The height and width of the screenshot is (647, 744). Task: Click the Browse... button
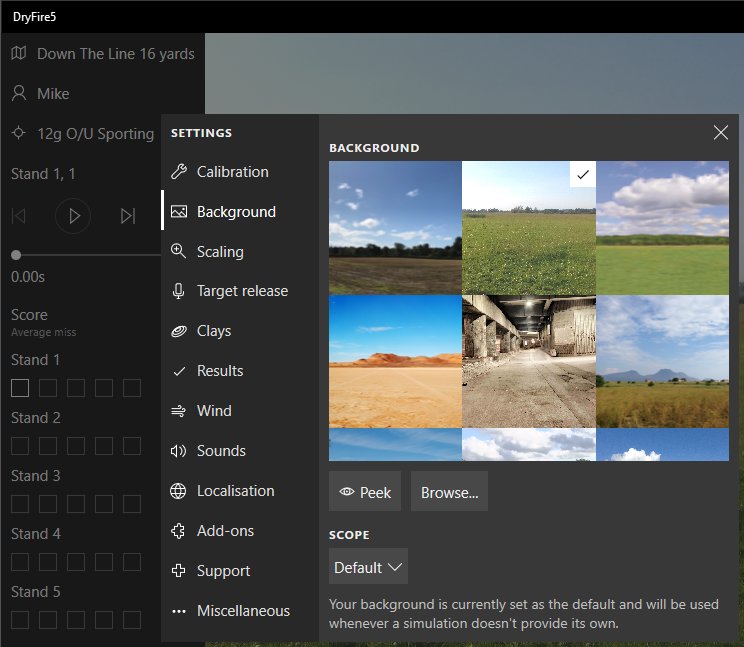(449, 492)
